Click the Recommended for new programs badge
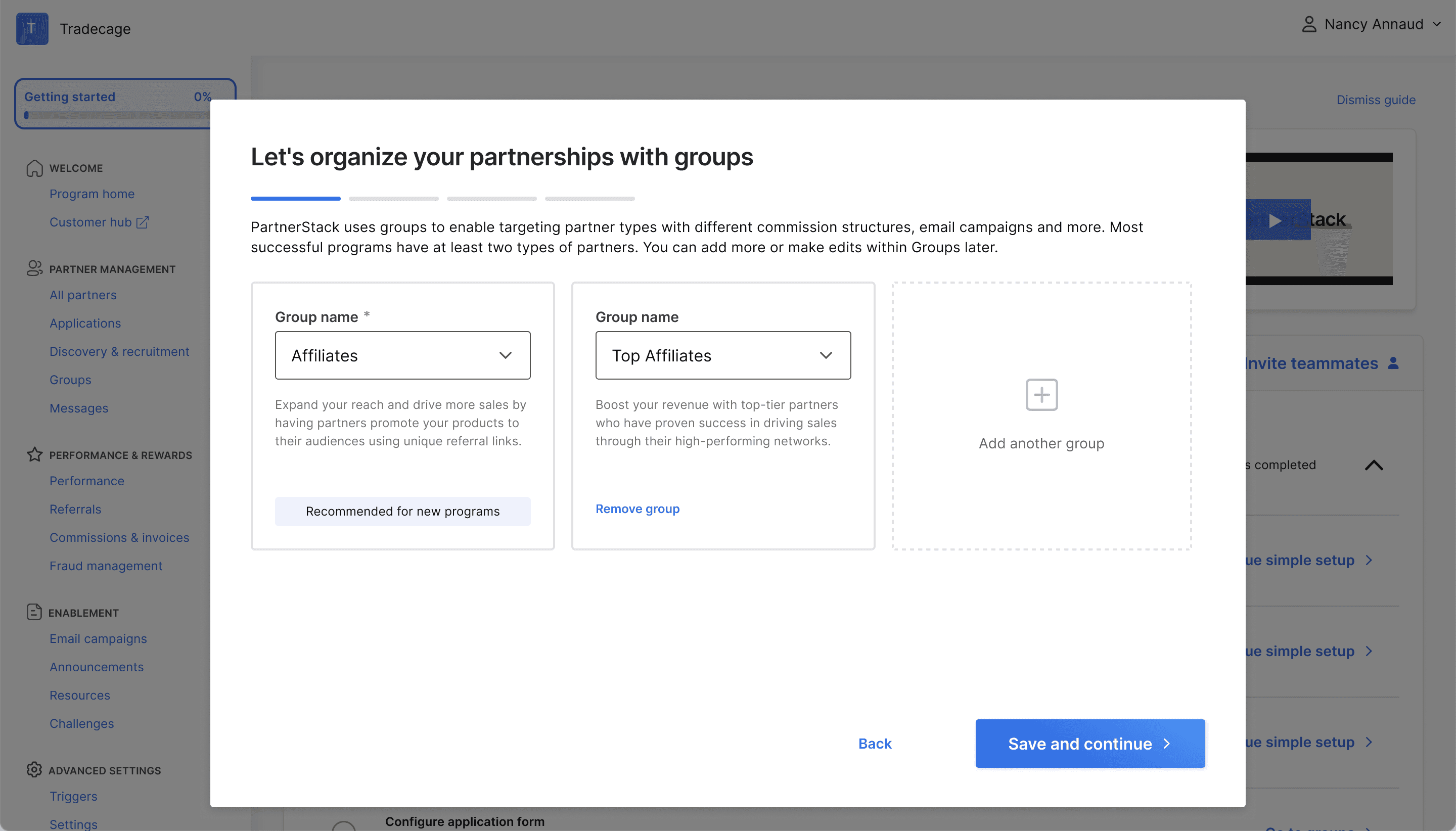This screenshot has width=1456, height=831. [x=402, y=512]
